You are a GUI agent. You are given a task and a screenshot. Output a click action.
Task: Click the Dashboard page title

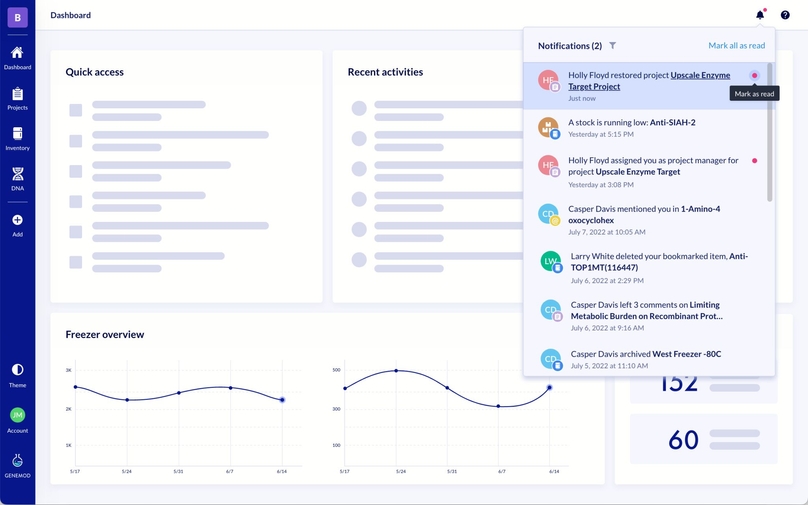click(71, 15)
